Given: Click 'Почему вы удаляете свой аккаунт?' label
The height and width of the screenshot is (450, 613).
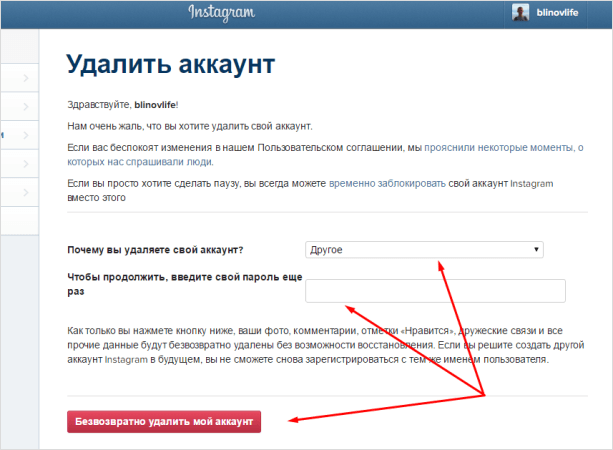Looking at the screenshot, I should pyautogui.click(x=155, y=250).
